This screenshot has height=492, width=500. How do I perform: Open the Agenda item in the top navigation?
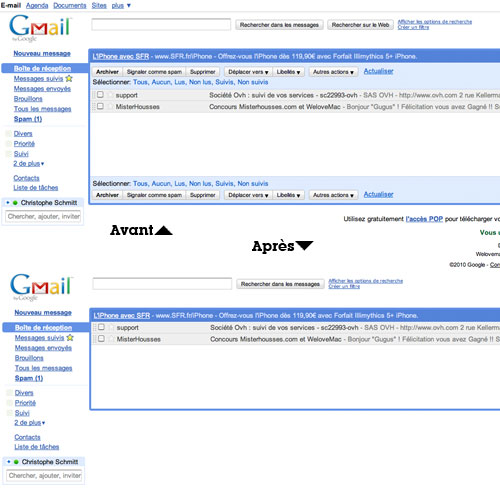(37, 5)
